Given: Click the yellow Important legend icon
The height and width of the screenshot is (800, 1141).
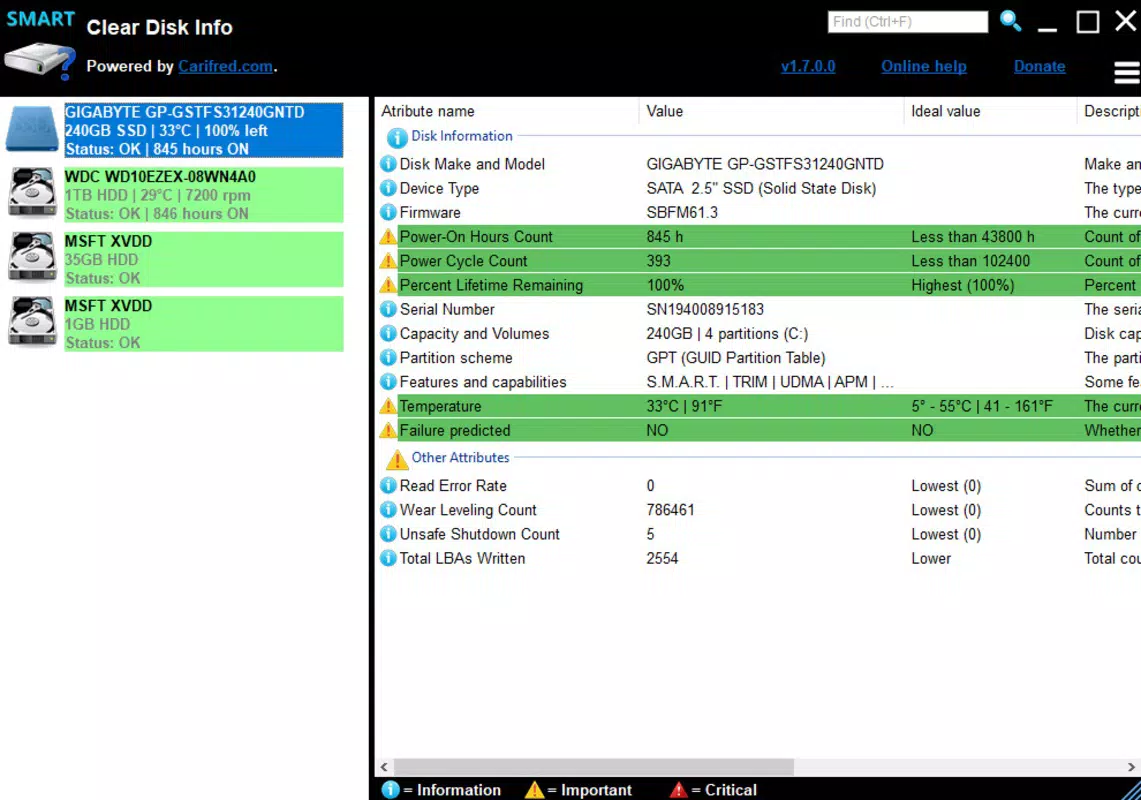Looking at the screenshot, I should [x=534, y=789].
